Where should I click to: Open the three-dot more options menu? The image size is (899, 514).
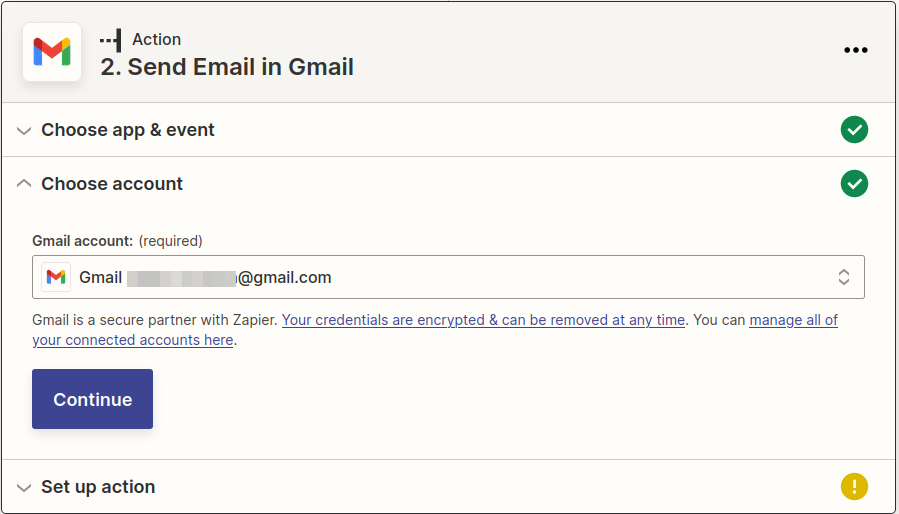point(855,50)
